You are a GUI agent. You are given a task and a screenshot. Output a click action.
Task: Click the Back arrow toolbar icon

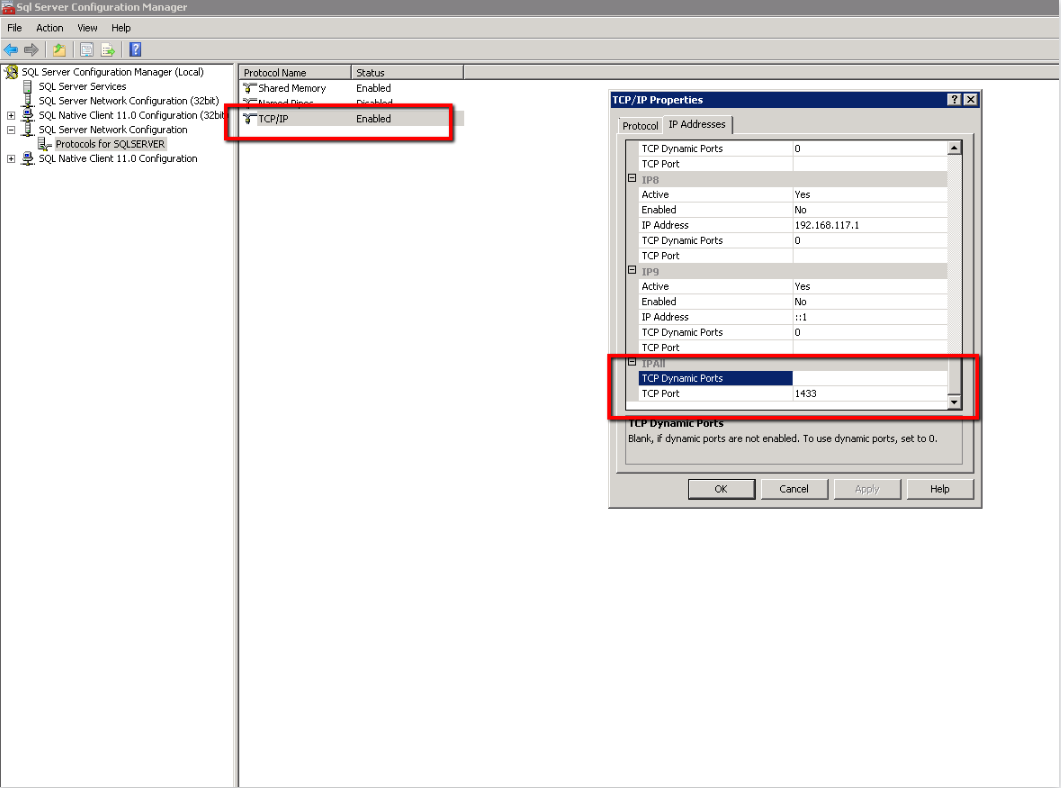point(11,49)
